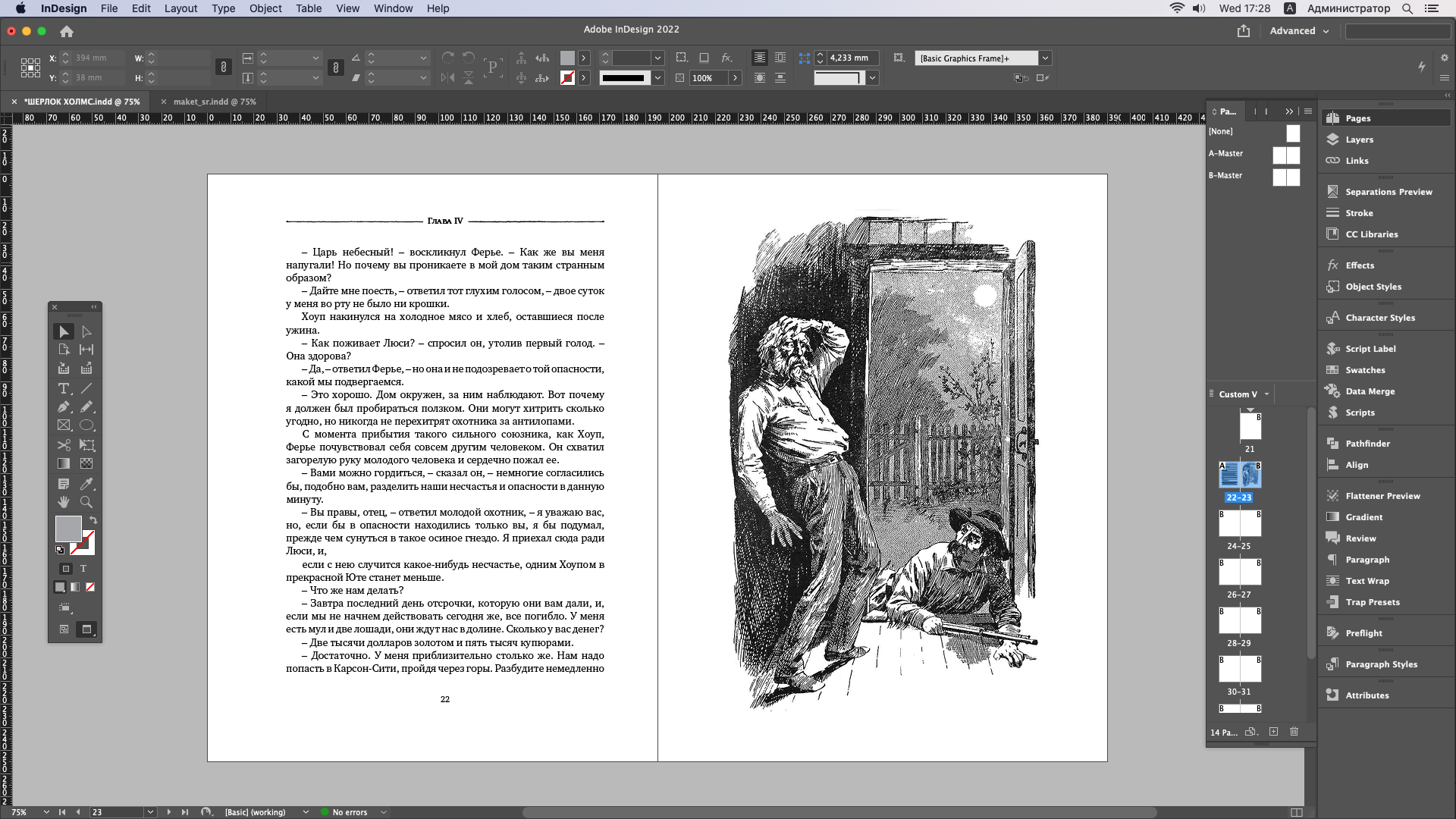This screenshot has height=819, width=1456.
Task: Pick the Eyedropper tool
Action: coord(86,484)
